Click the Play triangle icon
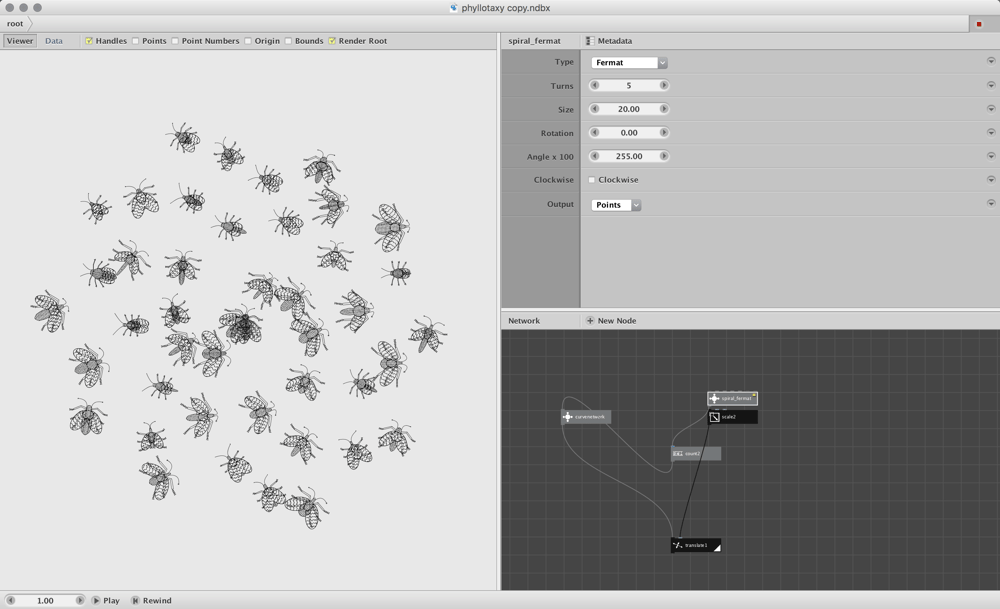This screenshot has width=1000, height=609. pyautogui.click(x=96, y=601)
